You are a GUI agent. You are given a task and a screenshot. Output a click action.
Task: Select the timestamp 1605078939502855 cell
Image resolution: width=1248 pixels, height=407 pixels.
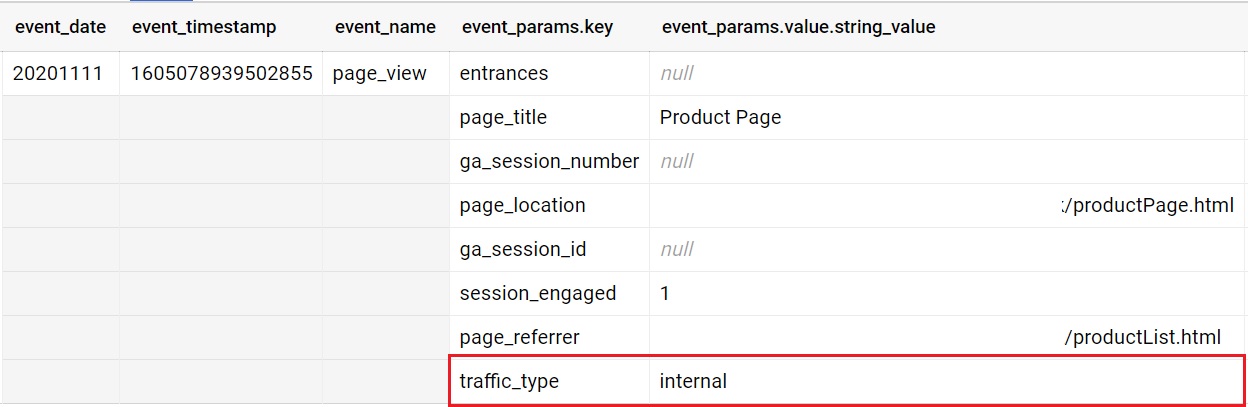pyautogui.click(x=221, y=73)
